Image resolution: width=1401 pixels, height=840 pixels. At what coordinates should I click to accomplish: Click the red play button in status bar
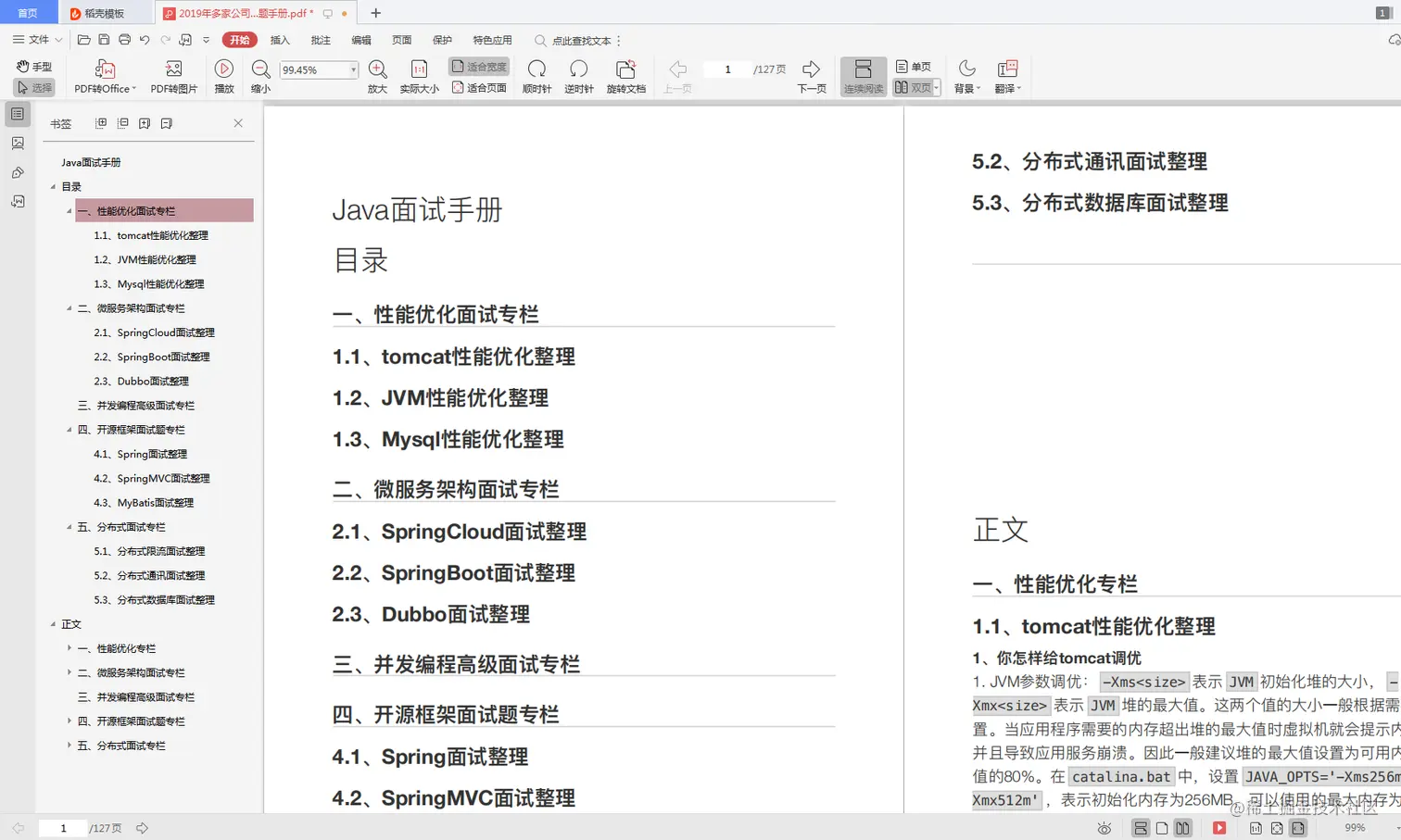point(1219,828)
